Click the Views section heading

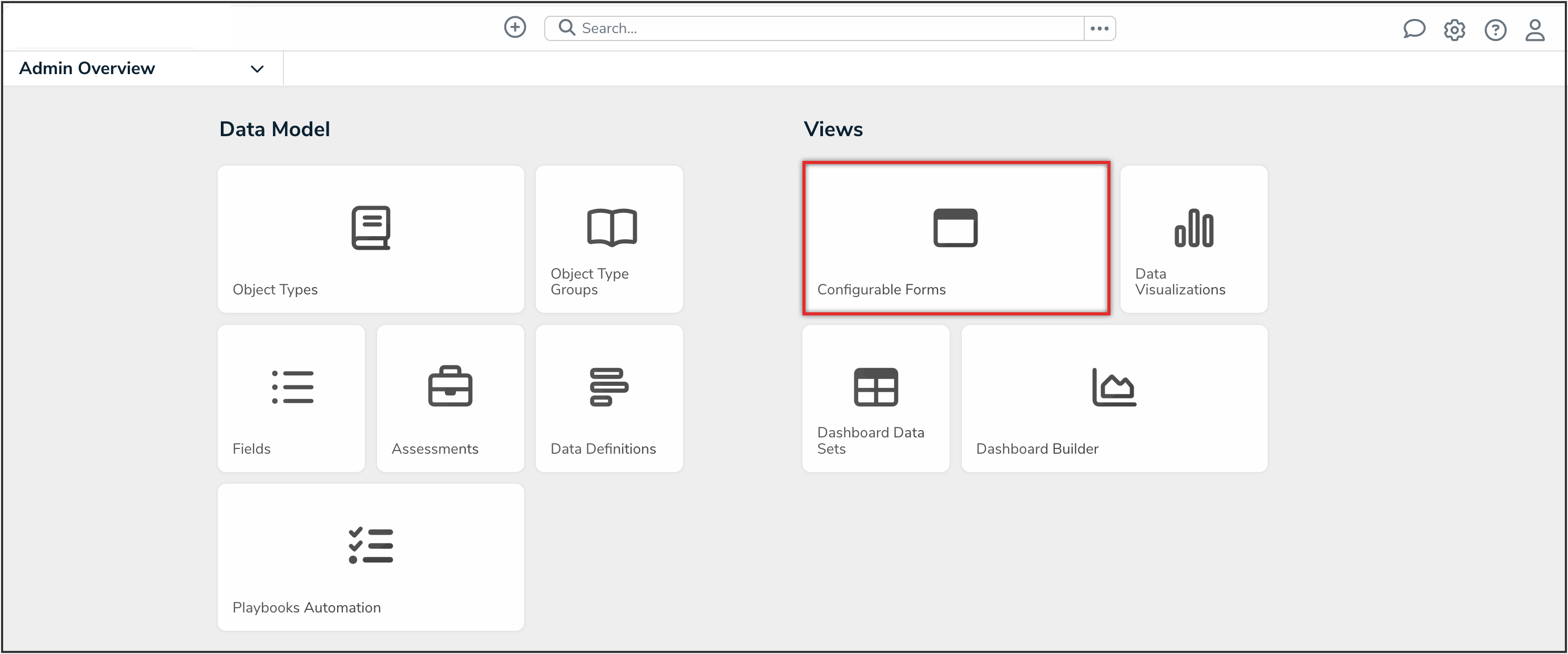833,128
